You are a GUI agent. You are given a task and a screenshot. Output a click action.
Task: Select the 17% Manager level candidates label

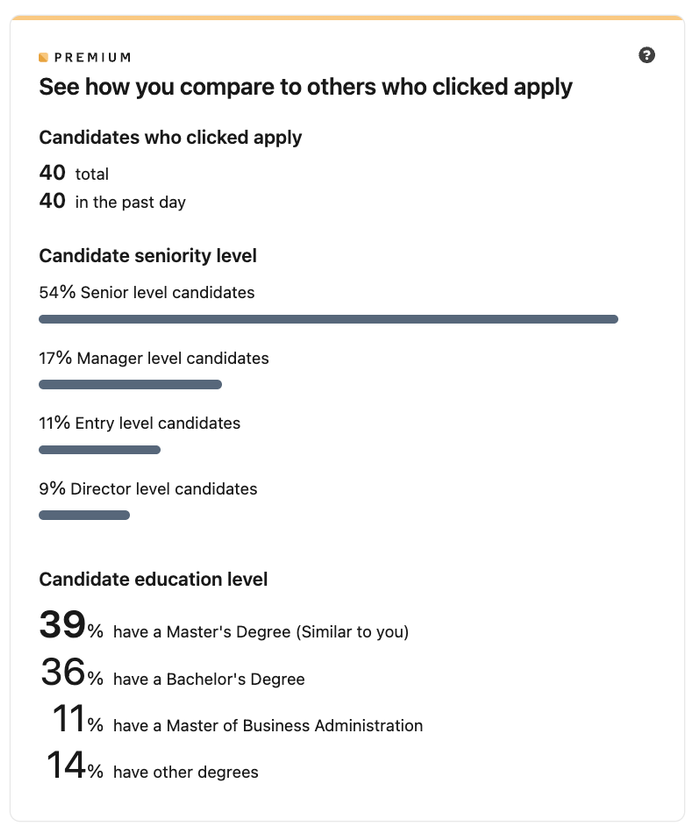click(153, 358)
